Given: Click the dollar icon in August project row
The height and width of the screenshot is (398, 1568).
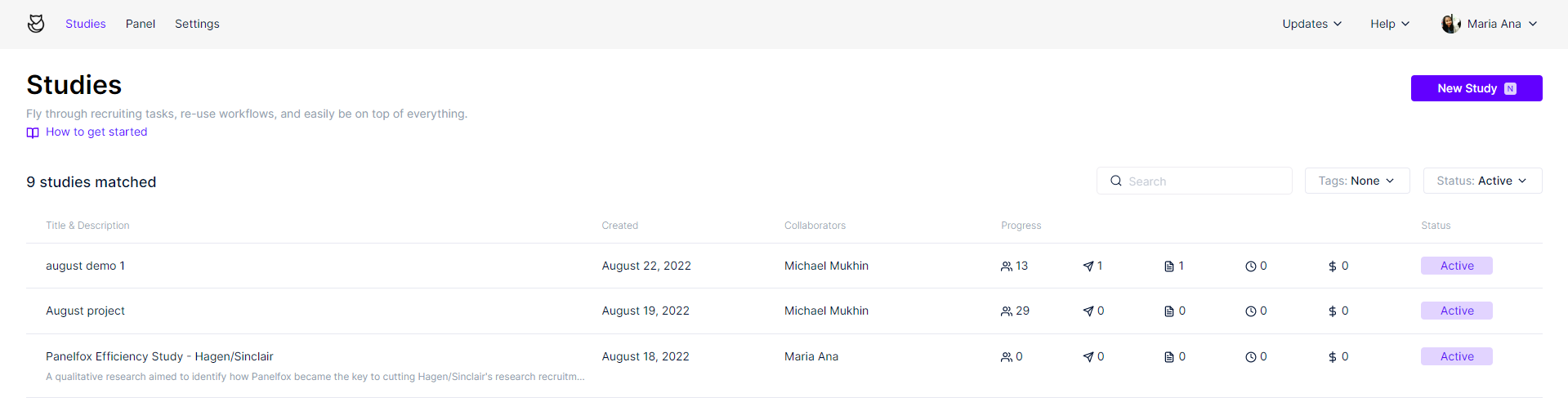Looking at the screenshot, I should (x=1333, y=311).
